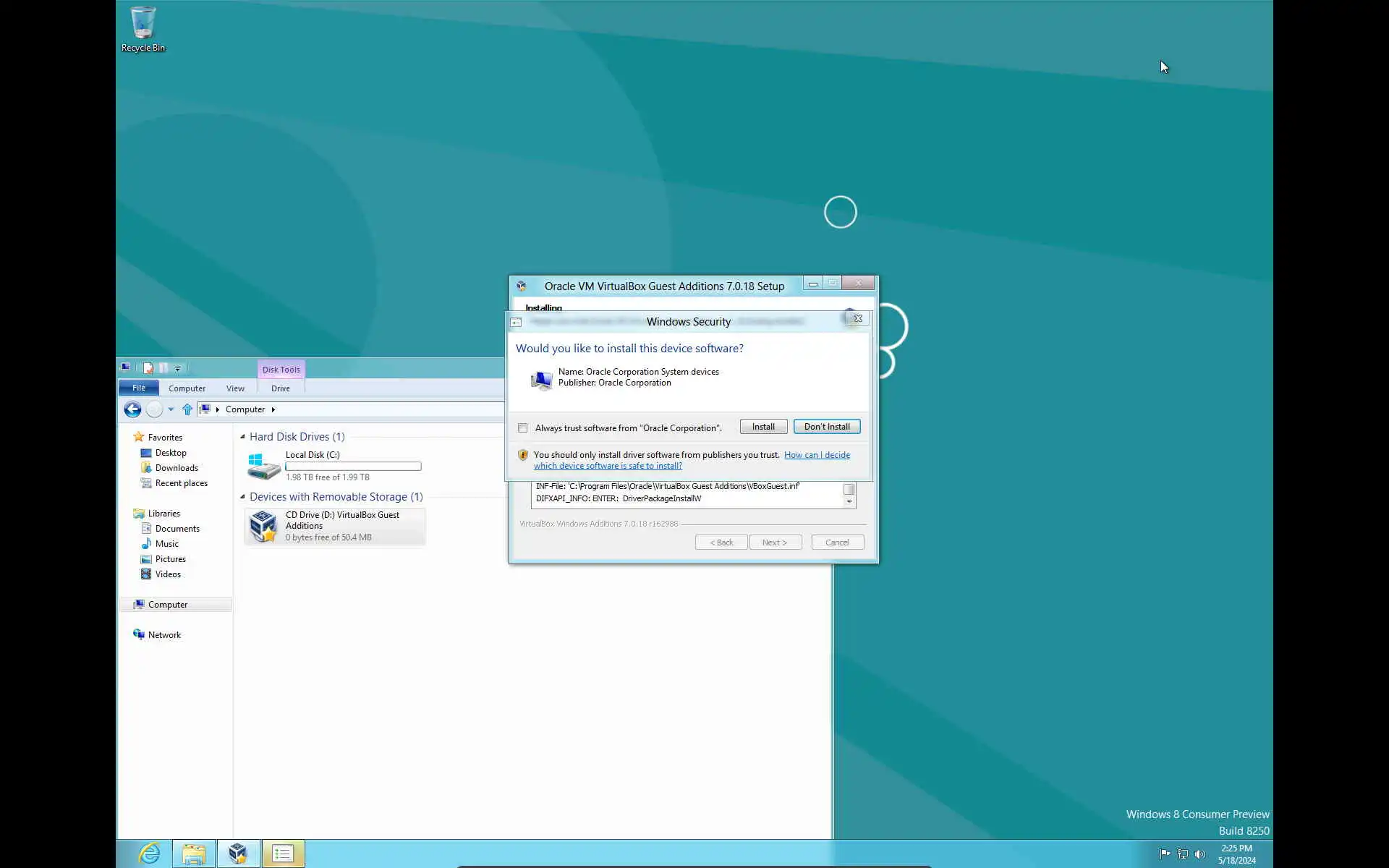Collapse the Hard Disk Drives group
Screen dimensions: 1389x868
(x=243, y=437)
